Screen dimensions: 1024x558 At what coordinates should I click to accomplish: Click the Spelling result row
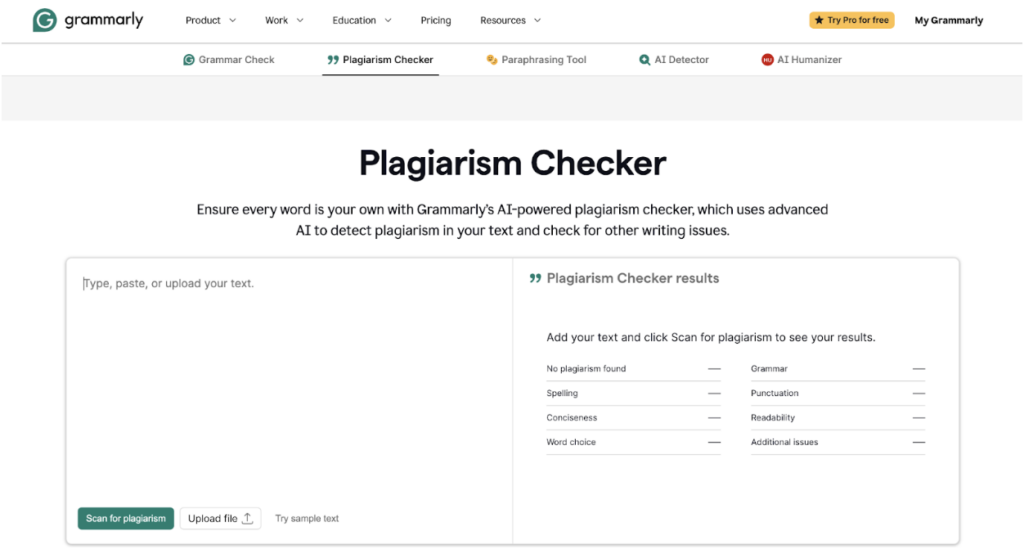click(x=633, y=393)
